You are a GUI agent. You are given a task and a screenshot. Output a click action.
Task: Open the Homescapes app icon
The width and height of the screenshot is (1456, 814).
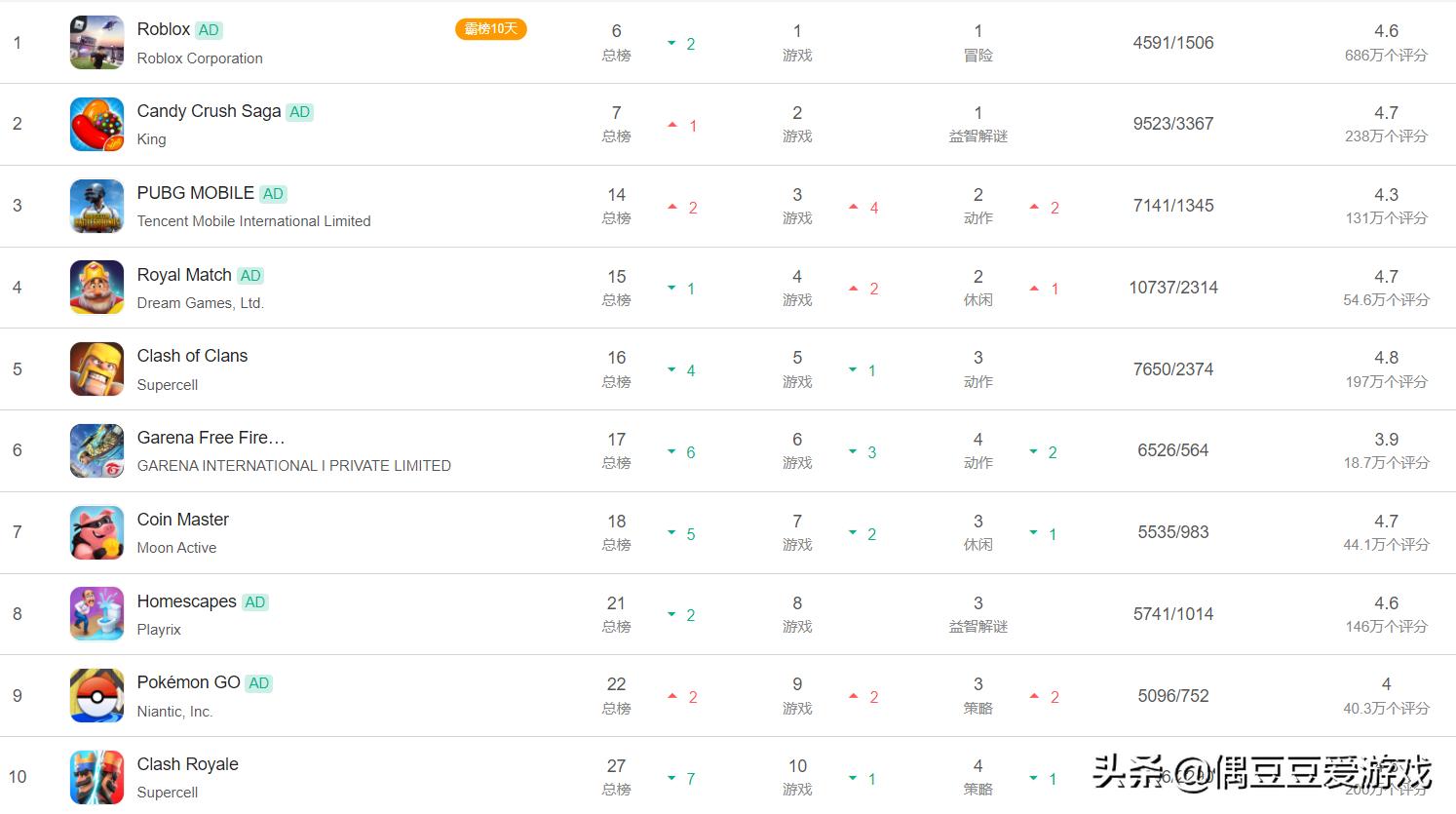[x=96, y=614]
